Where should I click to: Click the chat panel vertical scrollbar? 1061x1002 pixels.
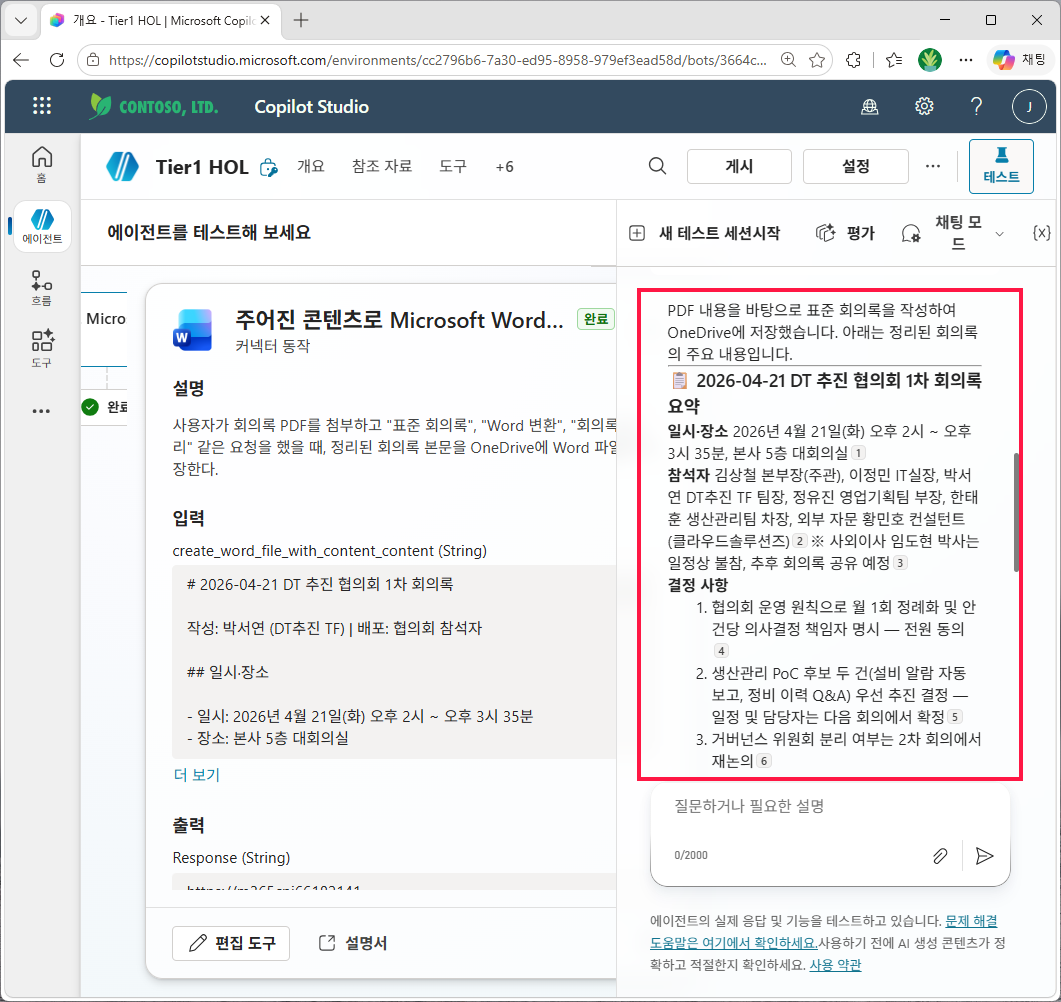[x=1016, y=512]
